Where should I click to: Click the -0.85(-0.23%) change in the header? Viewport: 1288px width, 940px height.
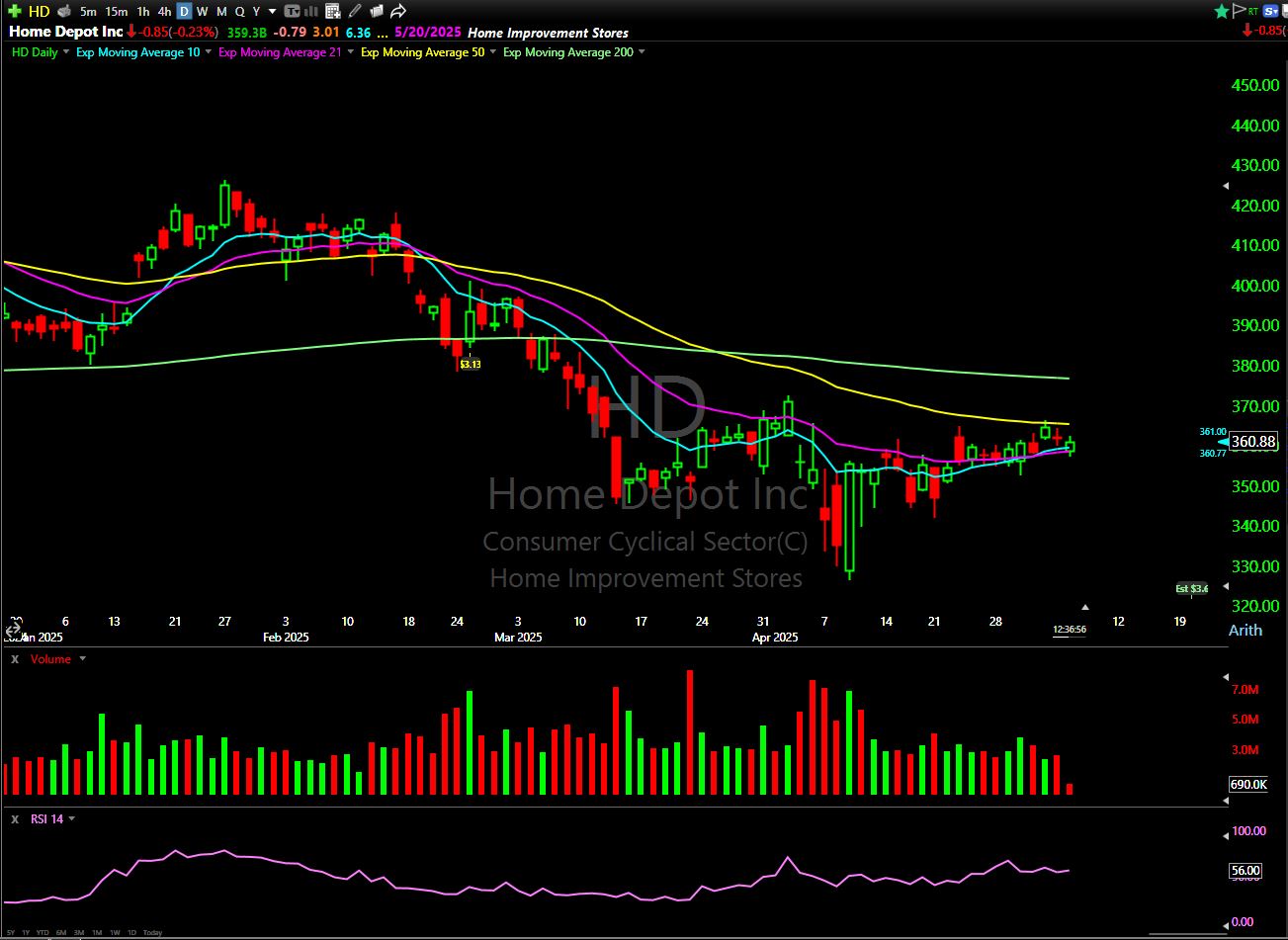[179, 32]
